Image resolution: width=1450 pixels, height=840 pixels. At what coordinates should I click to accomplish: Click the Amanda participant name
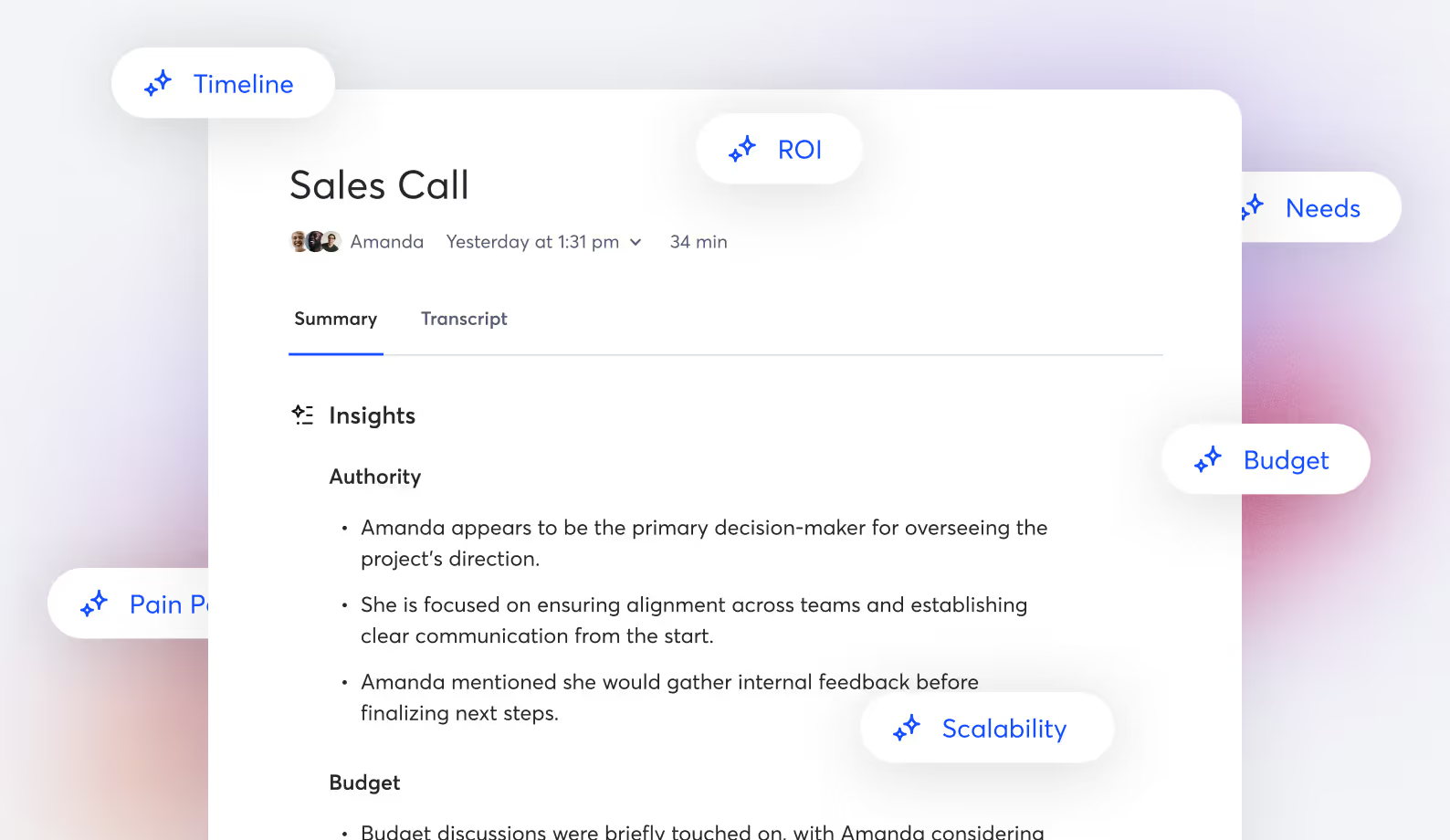coord(387,242)
